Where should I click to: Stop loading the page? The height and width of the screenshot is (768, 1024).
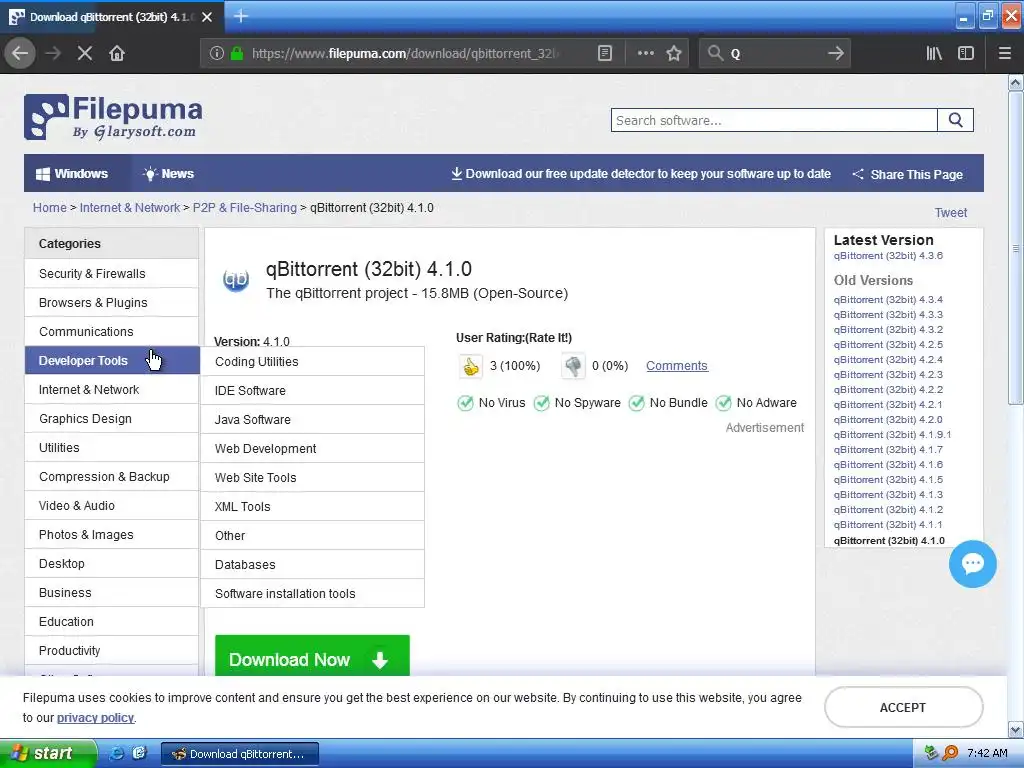[x=84, y=53]
